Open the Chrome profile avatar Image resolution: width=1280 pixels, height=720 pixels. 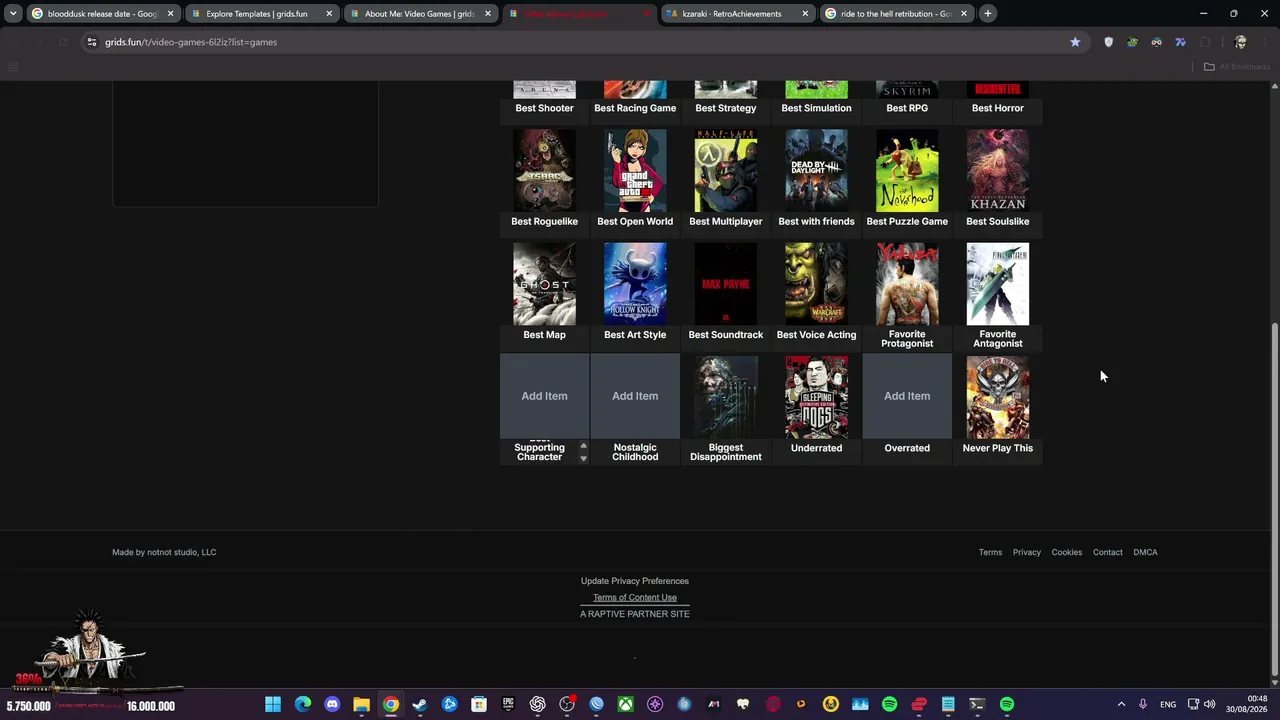pyautogui.click(x=1241, y=42)
